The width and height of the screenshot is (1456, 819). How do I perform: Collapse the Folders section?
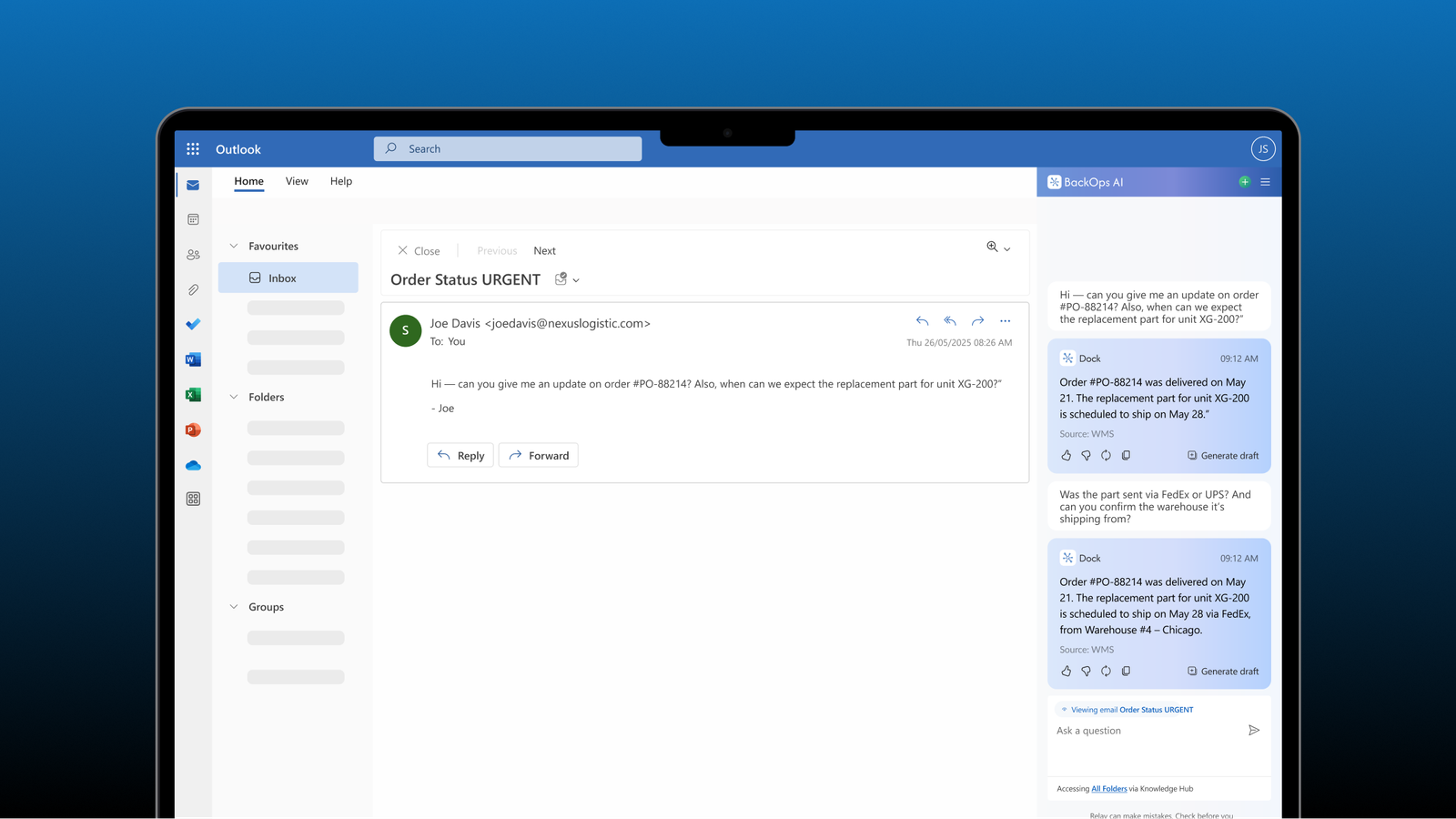click(x=234, y=397)
